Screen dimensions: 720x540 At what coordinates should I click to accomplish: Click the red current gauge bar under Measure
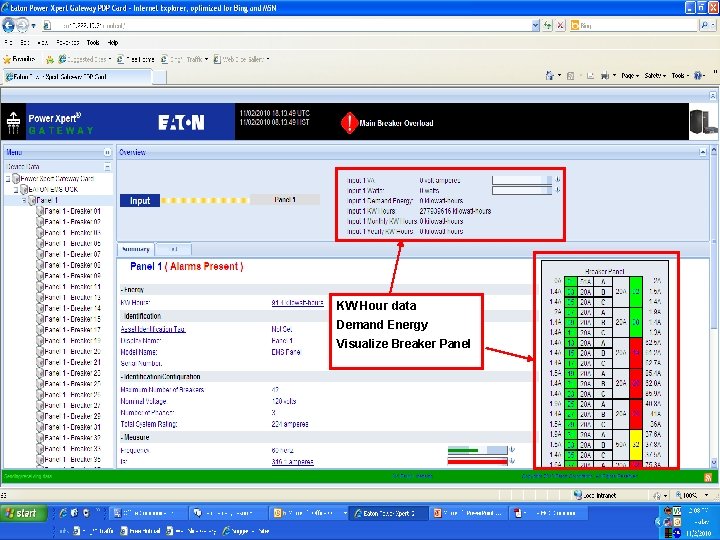(478, 461)
